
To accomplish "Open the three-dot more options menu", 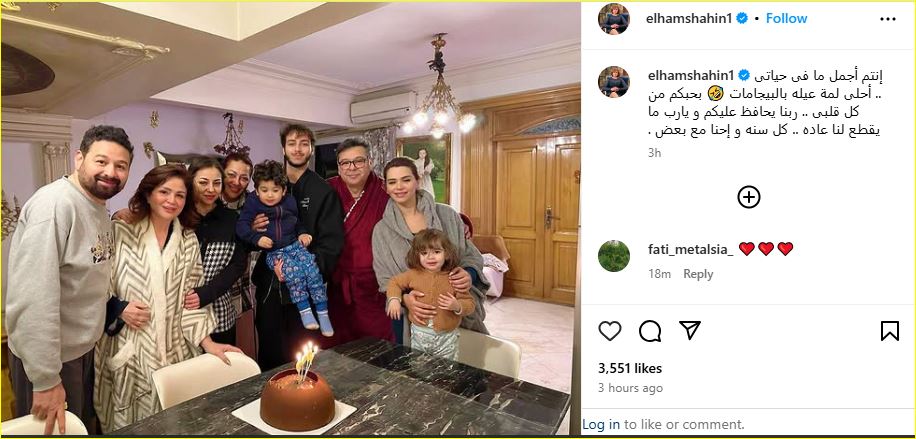I will pos(887,19).
